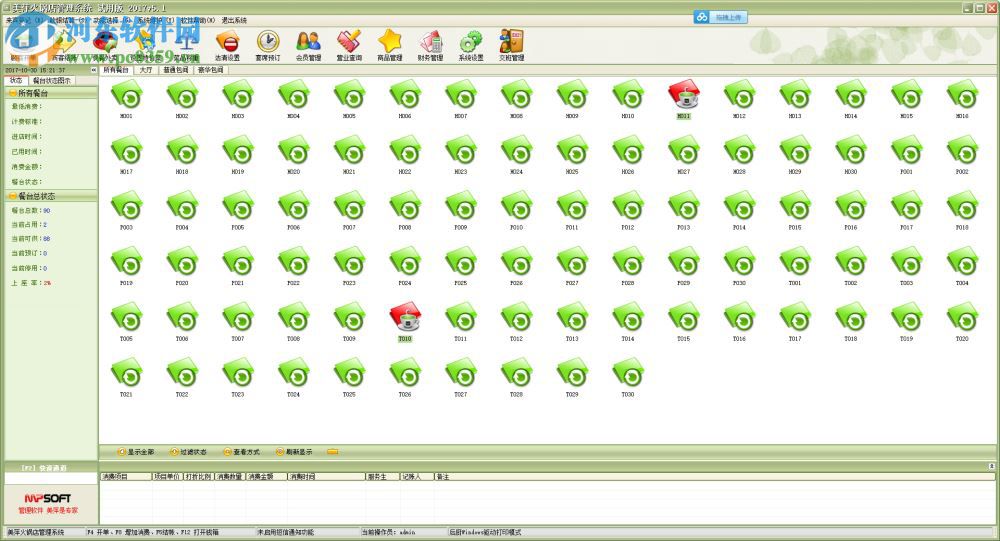Click 过滤状态 button
The width and height of the screenshot is (1000, 541).
(188, 452)
